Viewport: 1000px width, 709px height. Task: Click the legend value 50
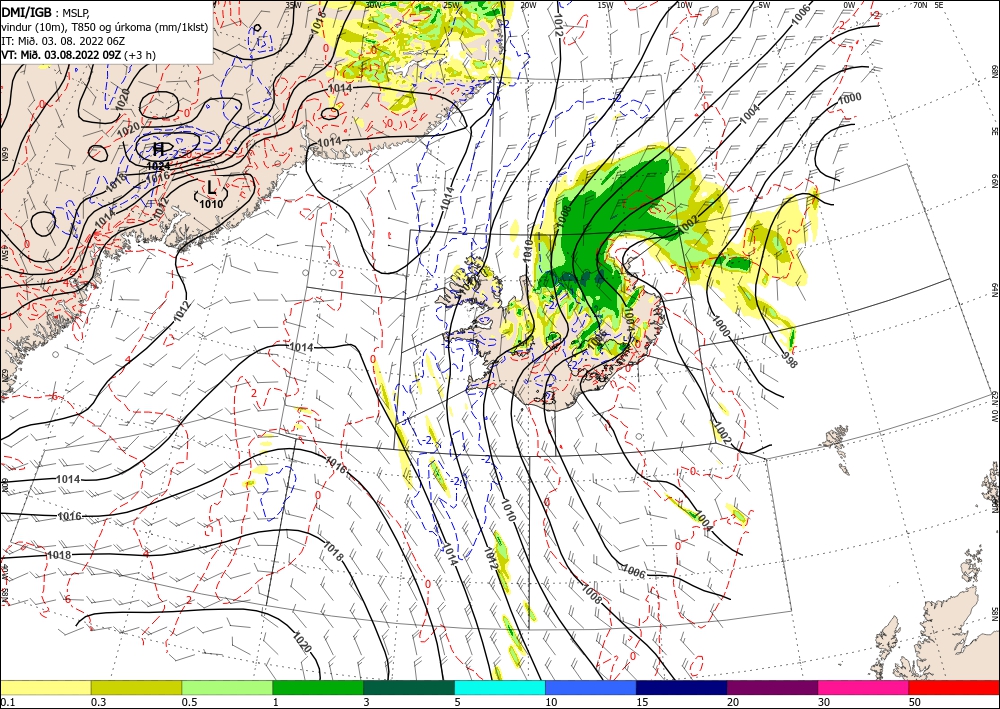point(915,702)
